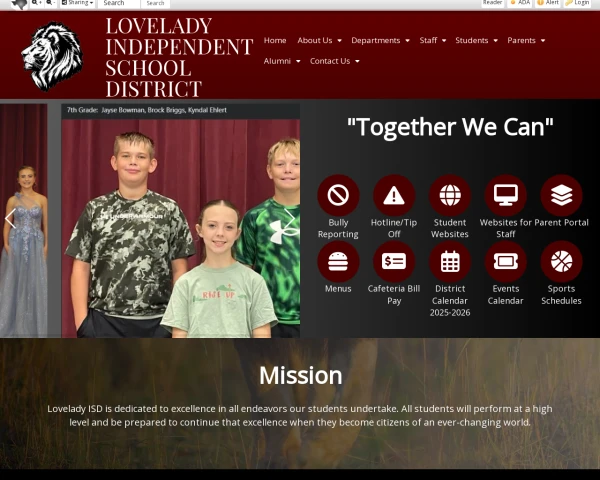
Task: Open the Parent Portal icon
Action: pos(561,195)
